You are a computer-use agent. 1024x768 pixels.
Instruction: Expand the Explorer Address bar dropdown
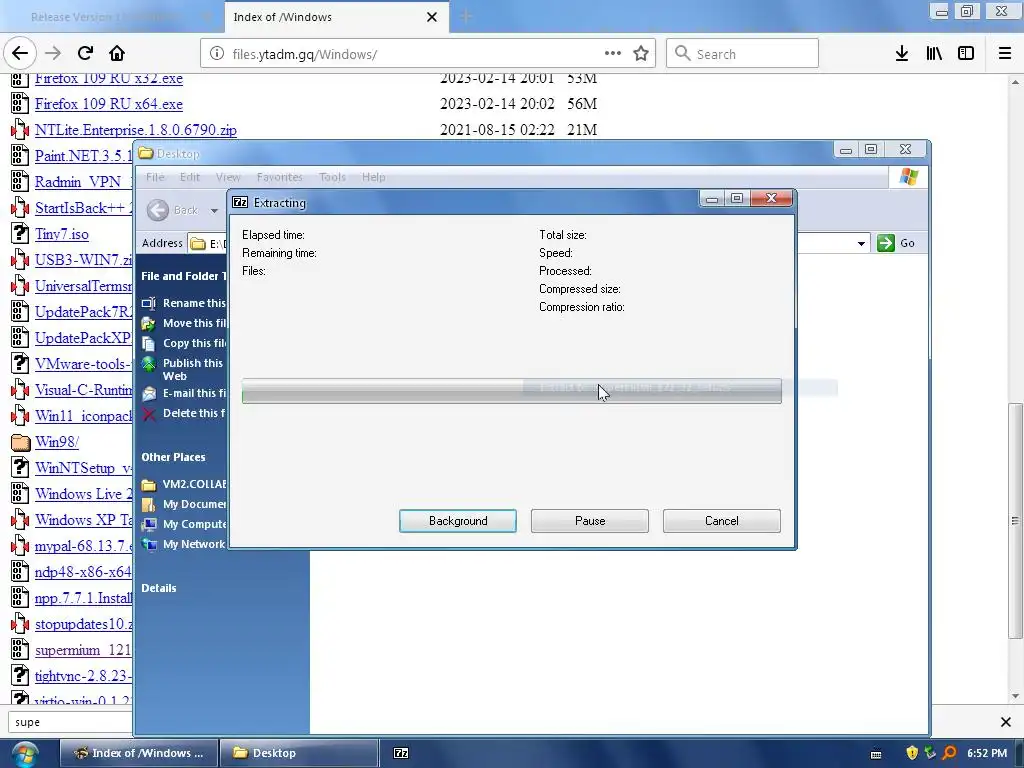[x=861, y=244]
